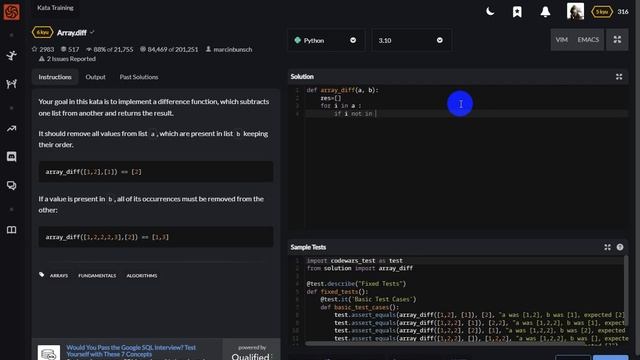Click the Kata Training header label
Screen dimensions: 640x360
click(55, 7)
